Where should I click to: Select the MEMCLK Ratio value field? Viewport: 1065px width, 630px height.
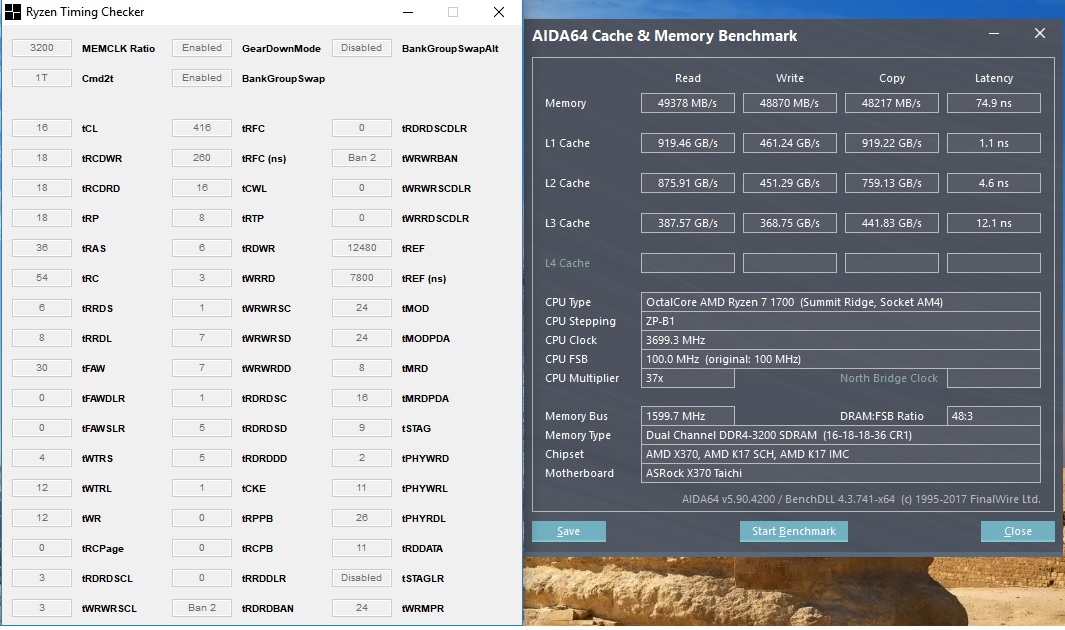[42, 48]
